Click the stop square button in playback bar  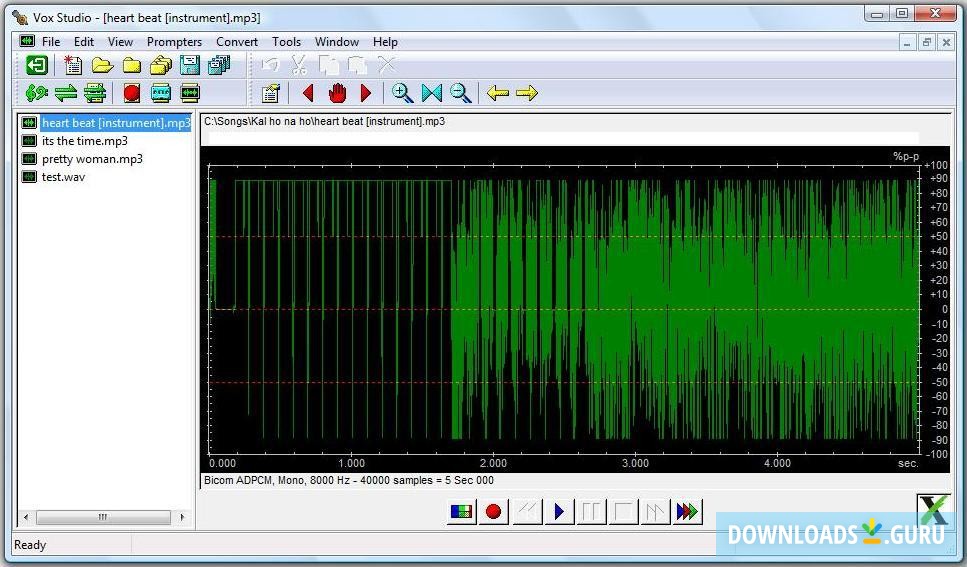point(623,511)
